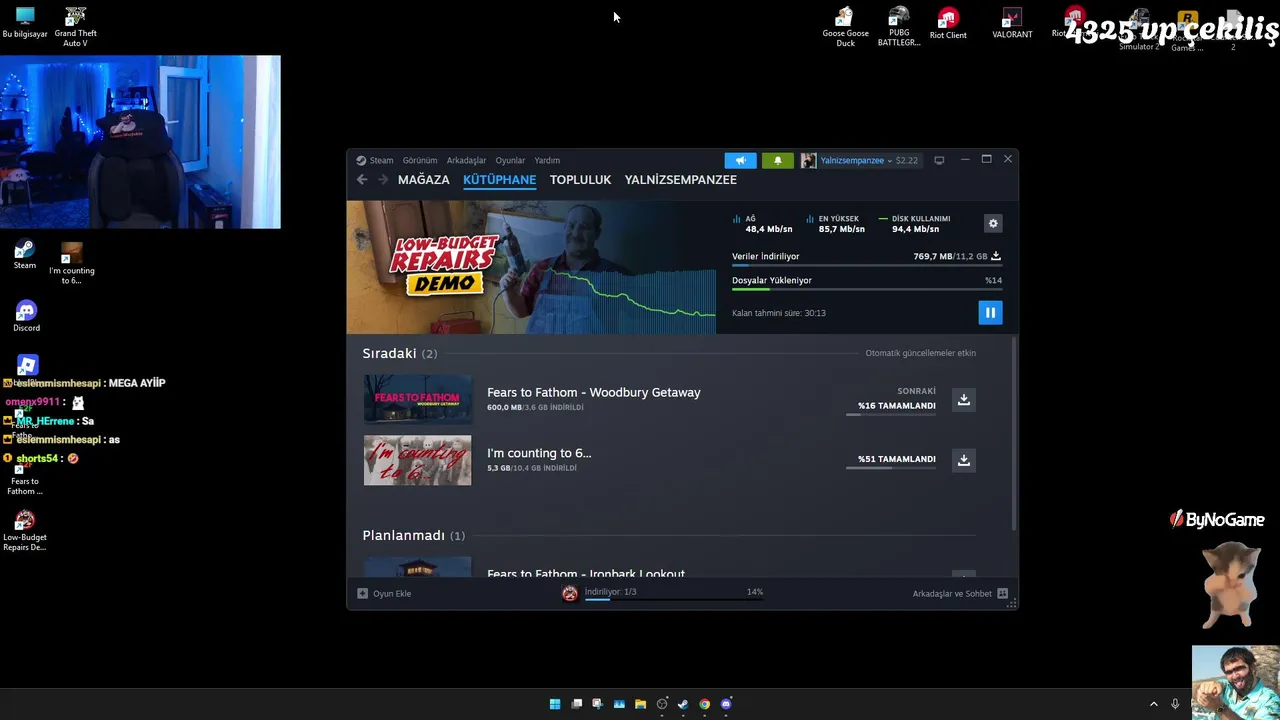
Task: Select Grand Theft Auto V desktop shortcut
Action: (75, 27)
